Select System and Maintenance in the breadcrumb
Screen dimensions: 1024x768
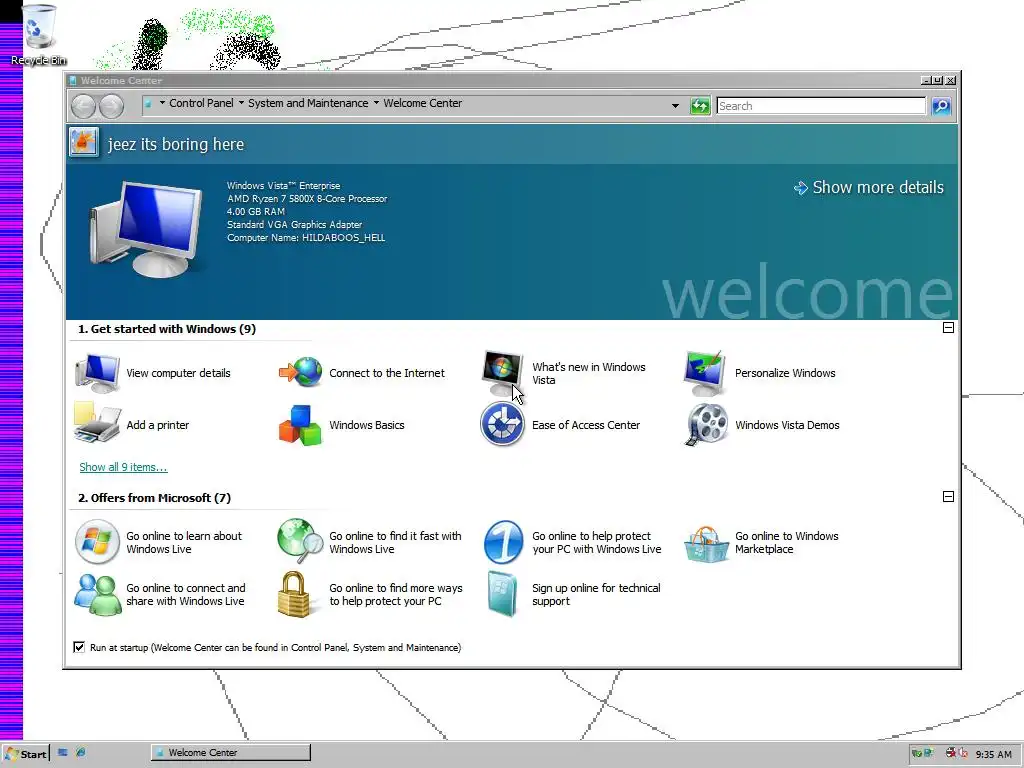click(308, 103)
